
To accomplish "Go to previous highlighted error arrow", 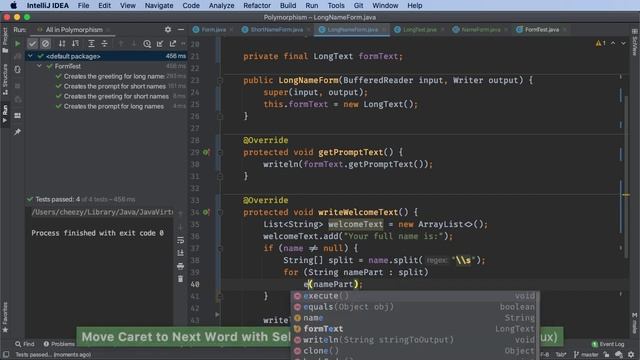I will (613, 43).
